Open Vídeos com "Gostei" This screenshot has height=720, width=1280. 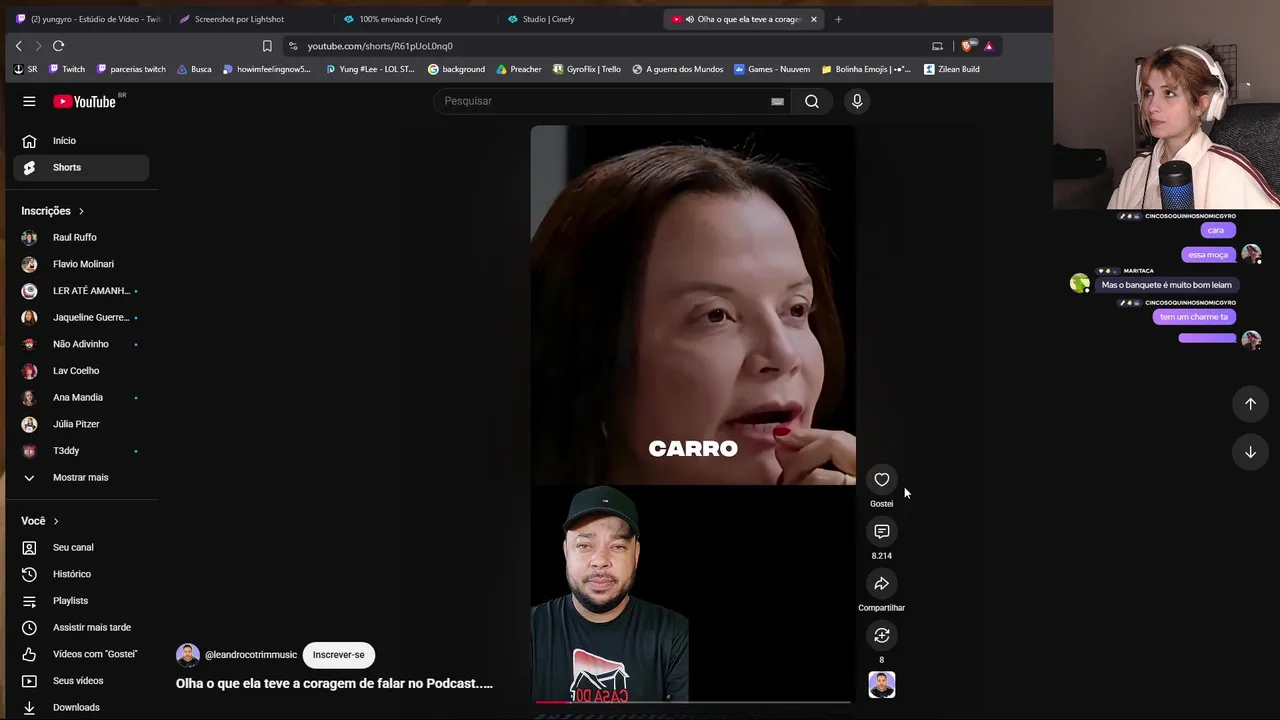click(81, 655)
